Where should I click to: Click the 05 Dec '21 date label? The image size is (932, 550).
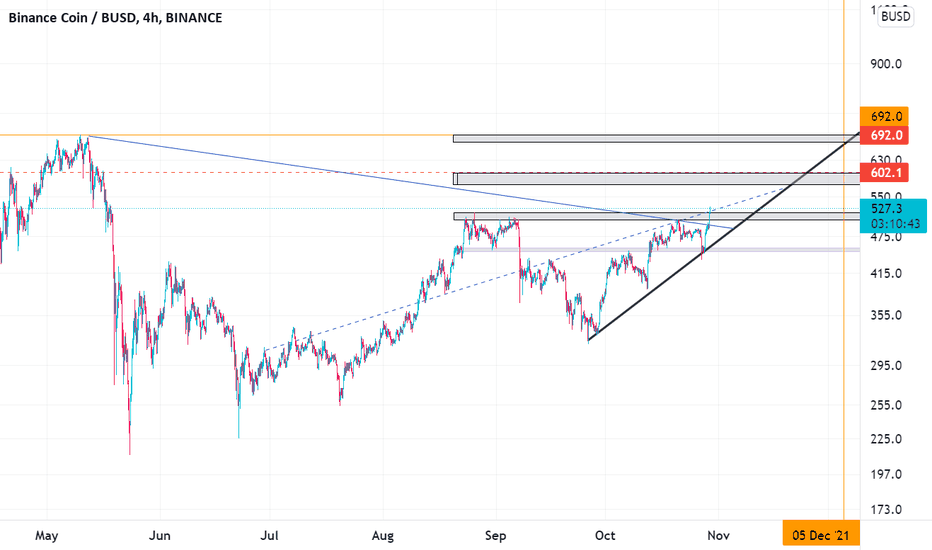click(x=821, y=535)
